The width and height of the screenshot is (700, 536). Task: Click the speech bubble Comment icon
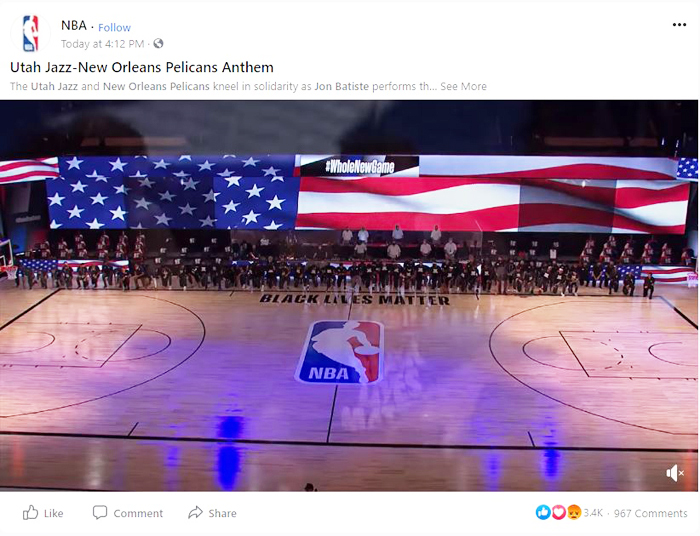tap(100, 512)
